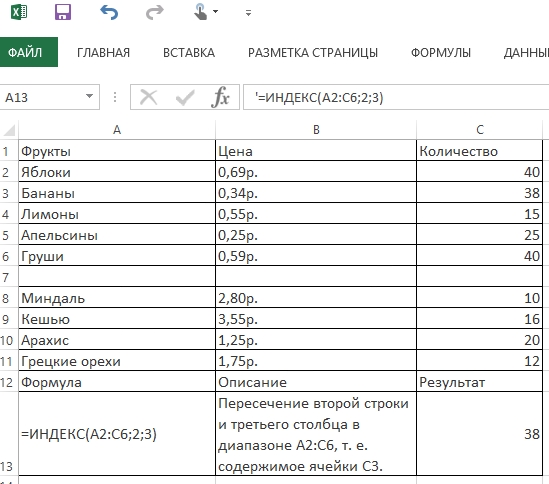This screenshot has height=484, width=549.
Task: Save the workbook with the floppy icon
Action: [63, 12]
